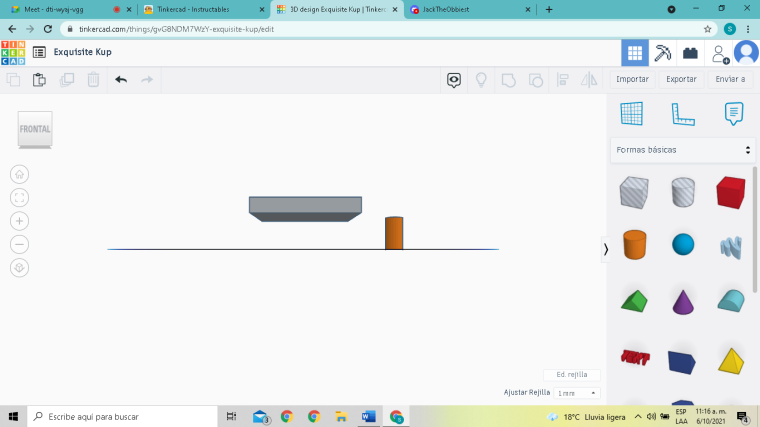Select the gray box object on canvas
This screenshot has width=760, height=427.
tap(305, 209)
